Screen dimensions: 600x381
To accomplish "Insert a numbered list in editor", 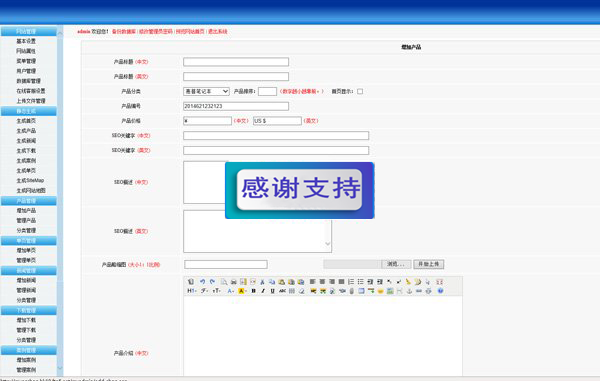I will pyautogui.click(x=351, y=282).
